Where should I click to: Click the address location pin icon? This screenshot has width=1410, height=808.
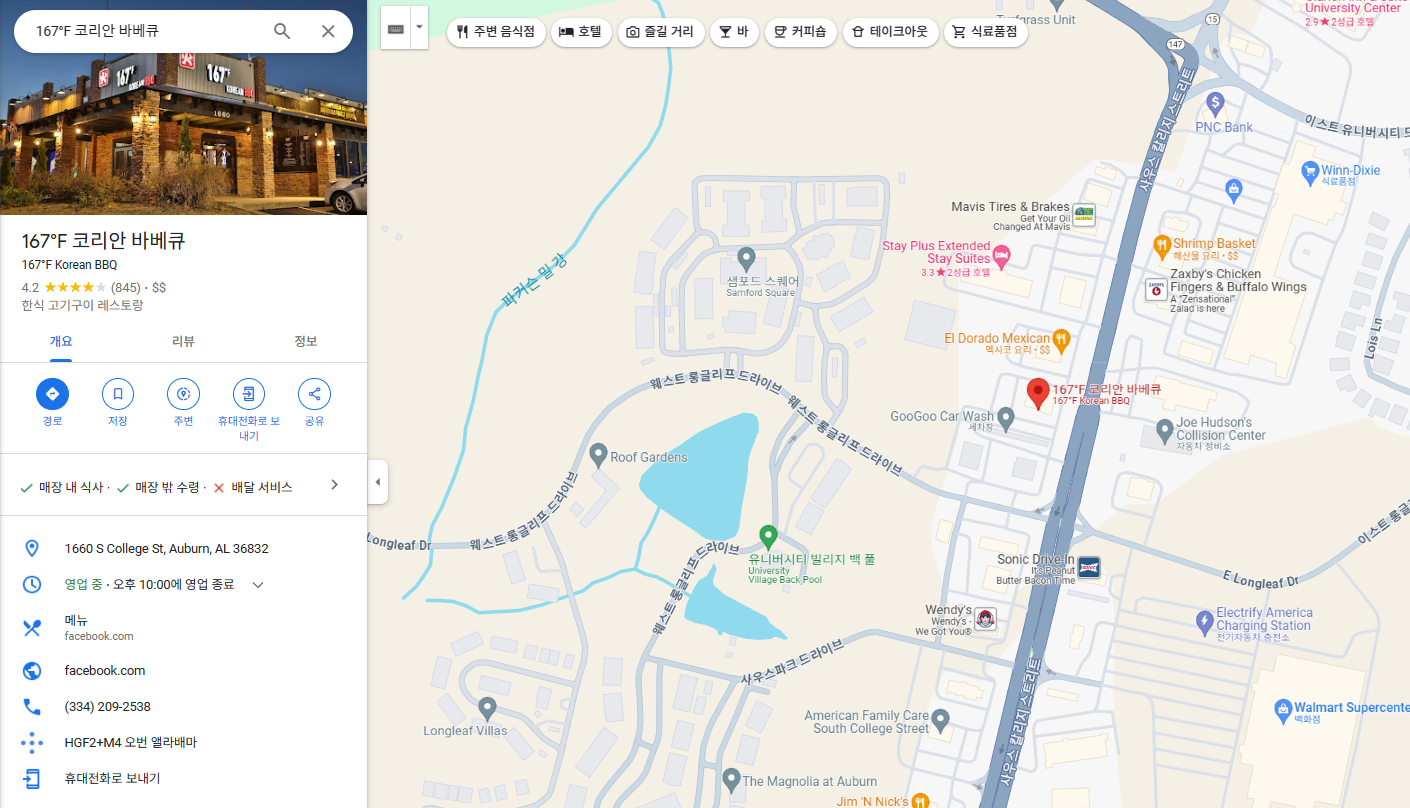[32, 549]
